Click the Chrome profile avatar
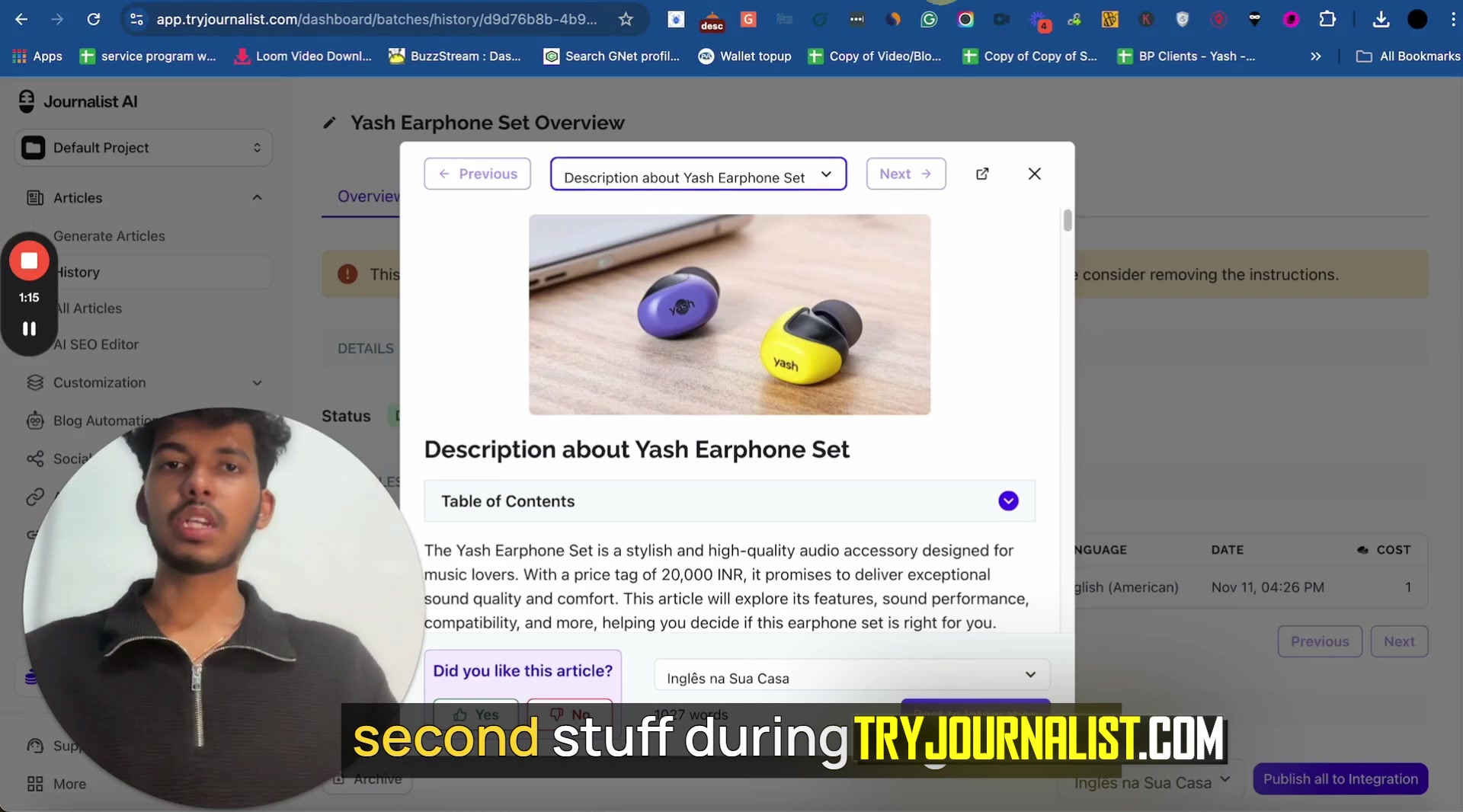The image size is (1463, 812). click(1417, 19)
